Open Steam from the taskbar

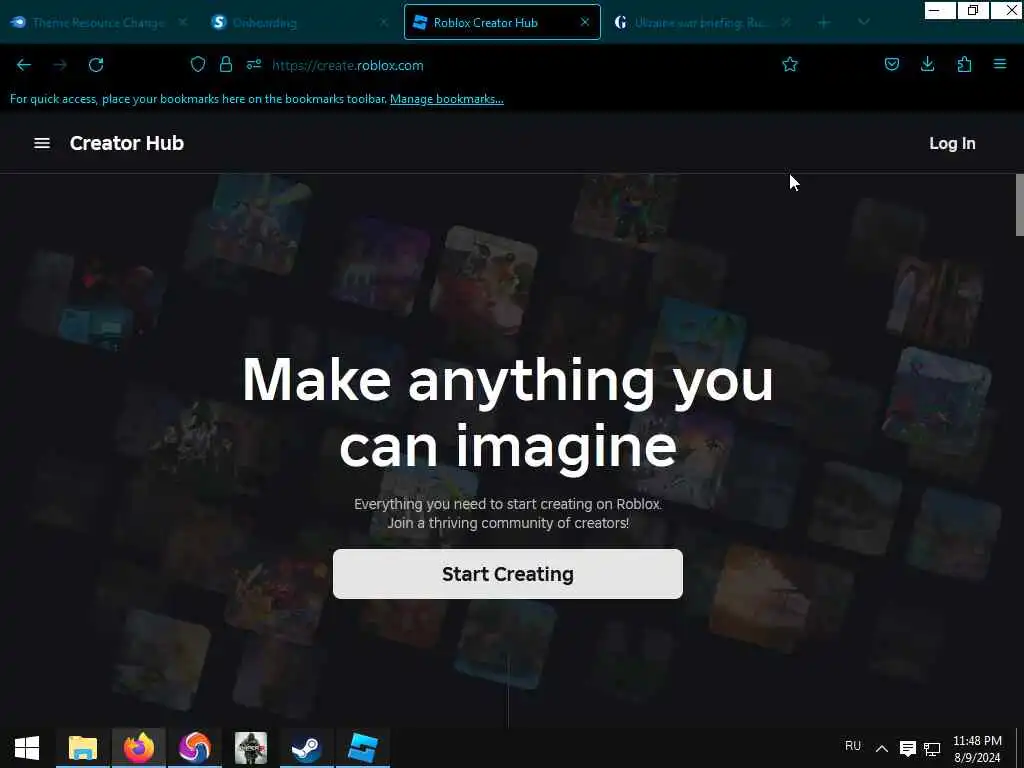pyautogui.click(x=306, y=748)
